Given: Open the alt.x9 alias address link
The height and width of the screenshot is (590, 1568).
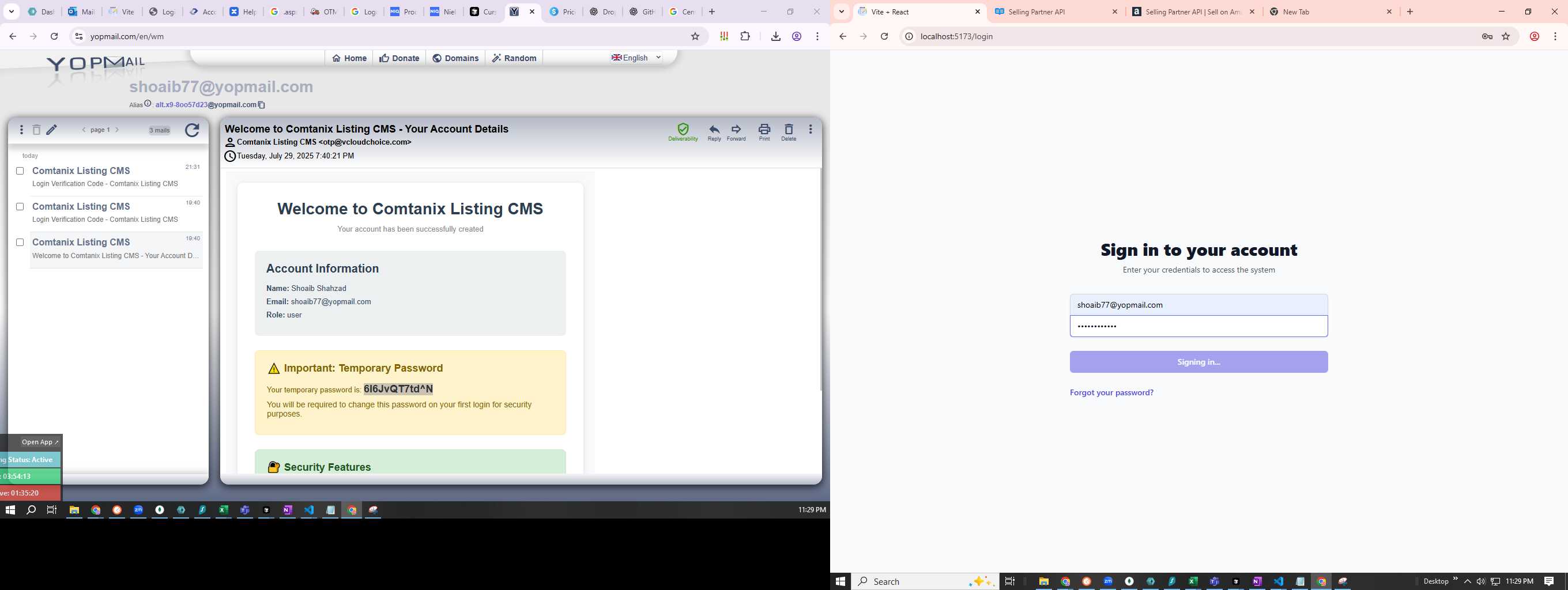Looking at the screenshot, I should 206,105.
